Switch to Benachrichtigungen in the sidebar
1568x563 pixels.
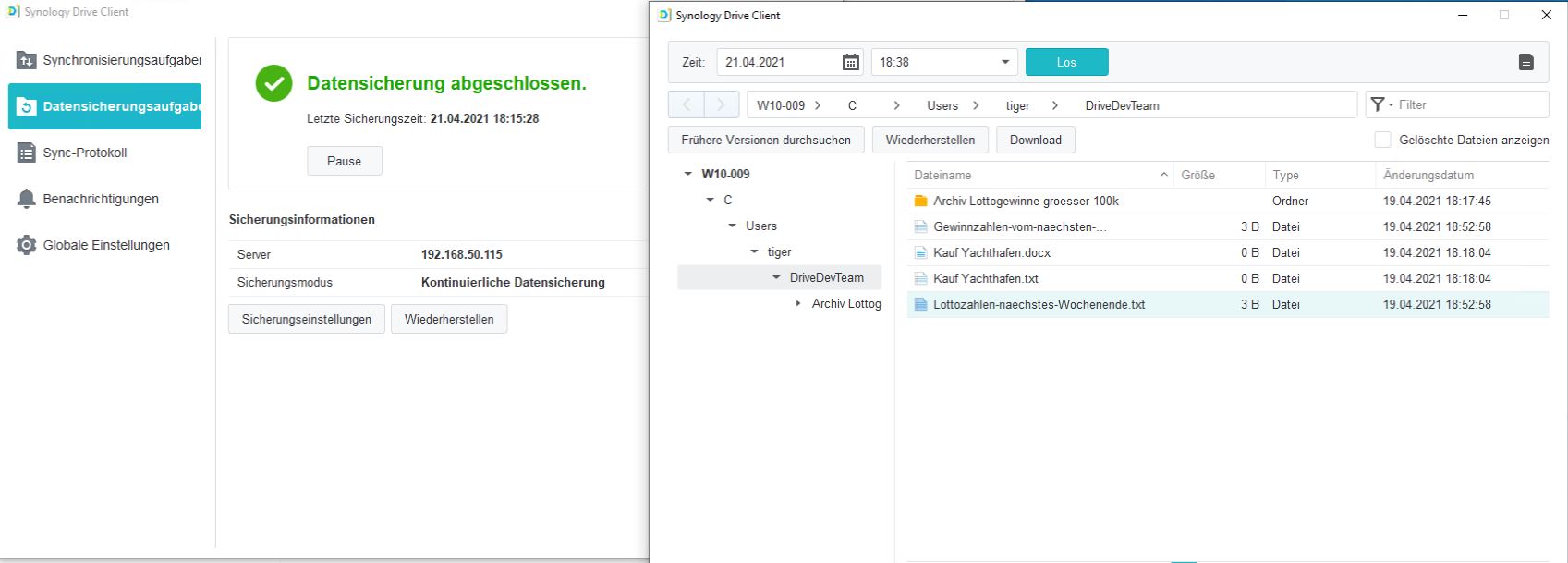pyautogui.click(x=101, y=199)
